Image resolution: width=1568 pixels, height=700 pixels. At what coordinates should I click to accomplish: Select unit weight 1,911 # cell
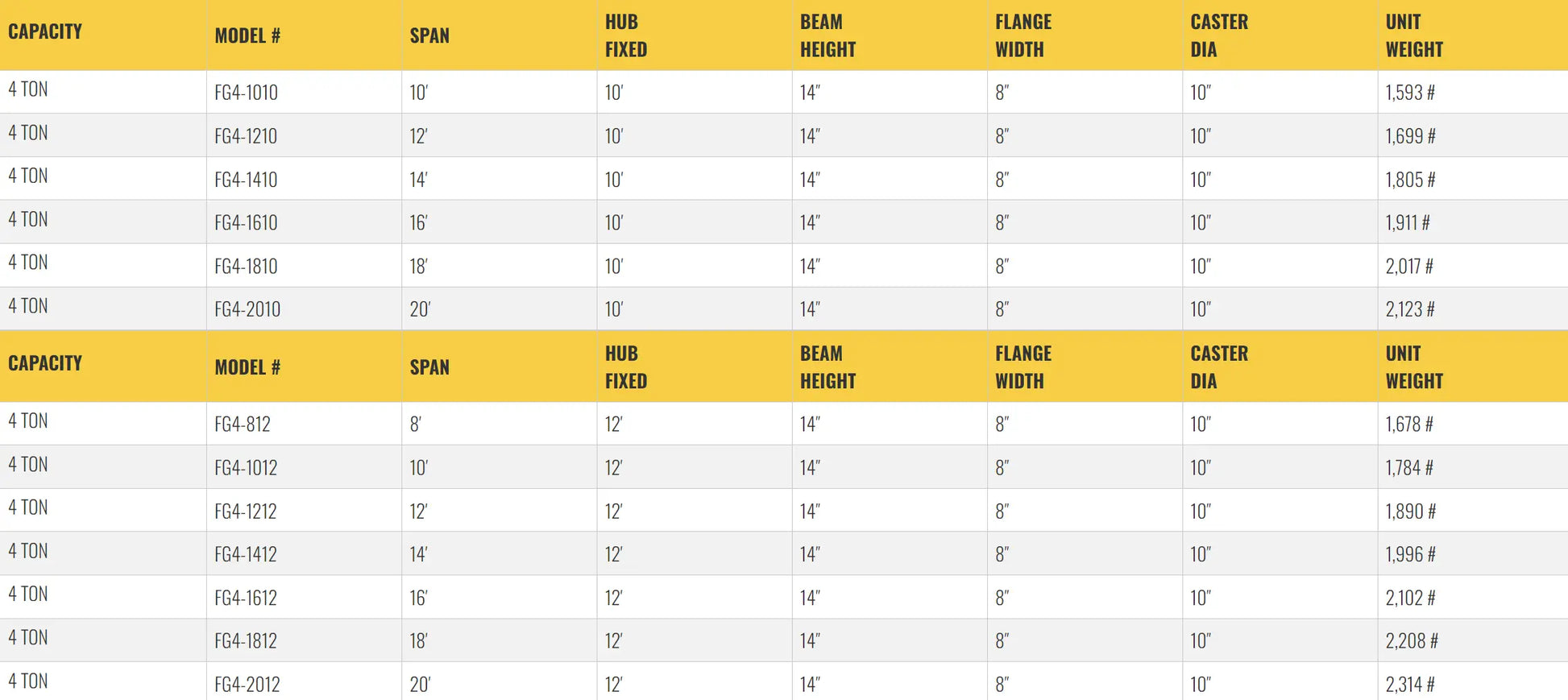click(1408, 222)
